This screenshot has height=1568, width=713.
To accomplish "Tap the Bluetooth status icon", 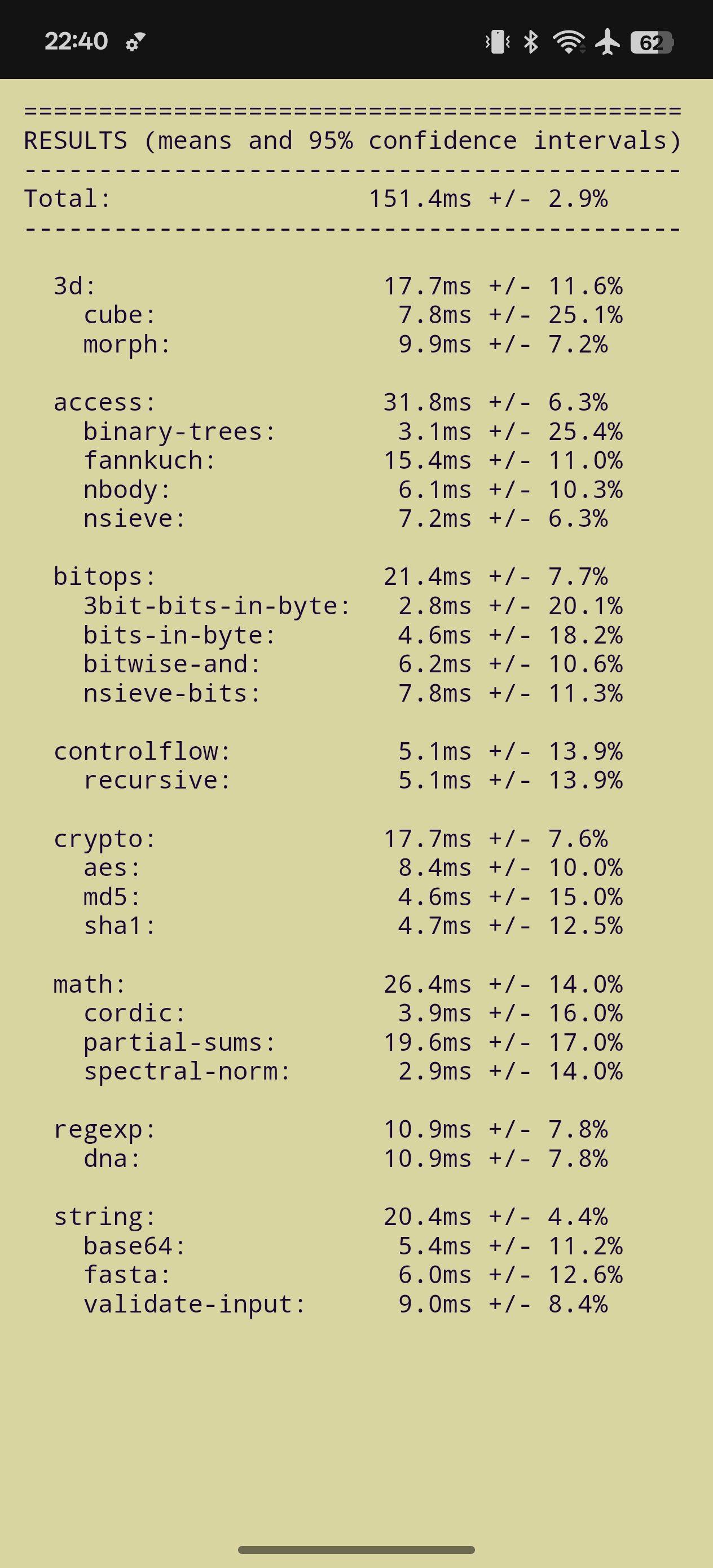I will (531, 42).
